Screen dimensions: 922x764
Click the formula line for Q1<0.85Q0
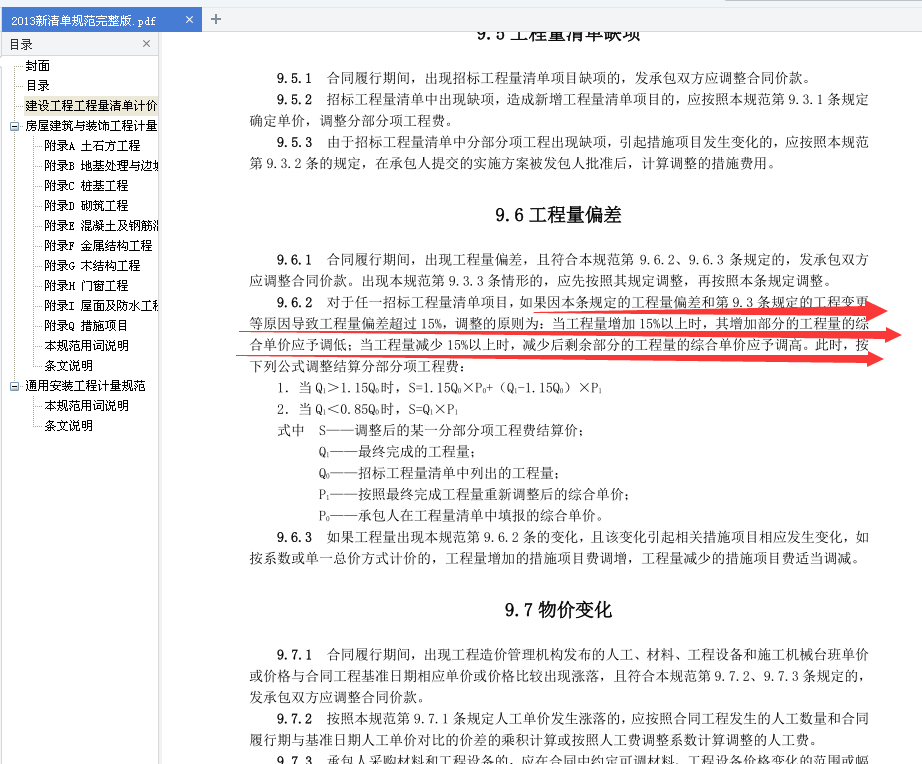coord(368,409)
